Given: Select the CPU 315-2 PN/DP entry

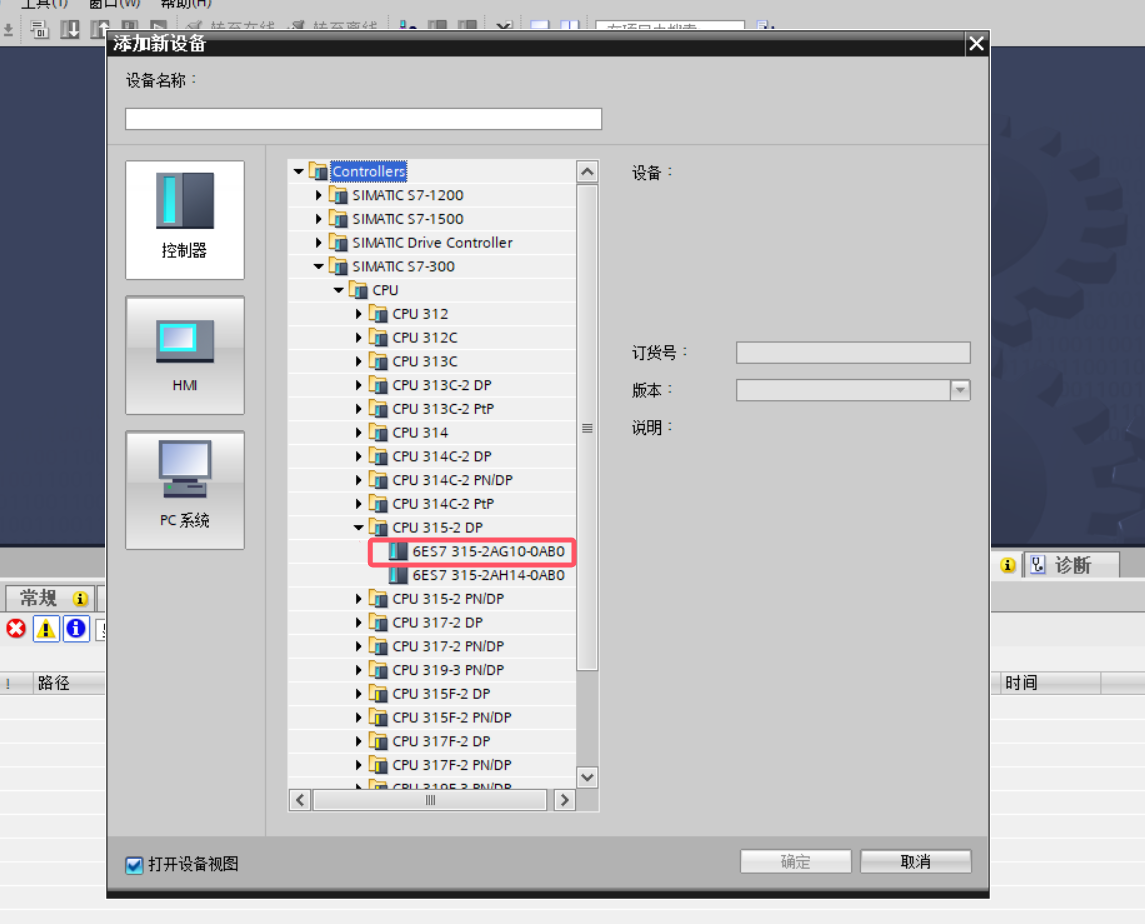Looking at the screenshot, I should coord(448,598).
